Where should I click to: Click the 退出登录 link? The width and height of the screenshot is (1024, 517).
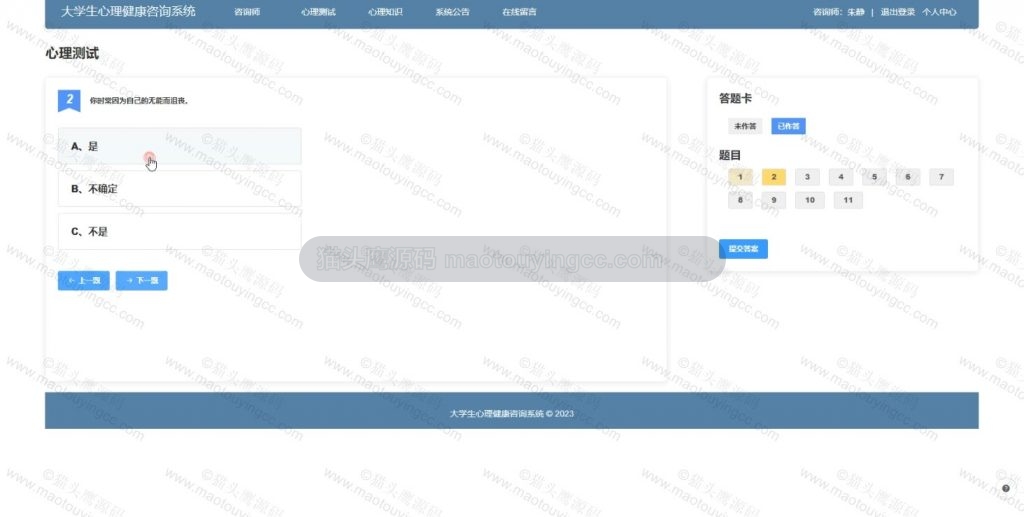point(897,12)
